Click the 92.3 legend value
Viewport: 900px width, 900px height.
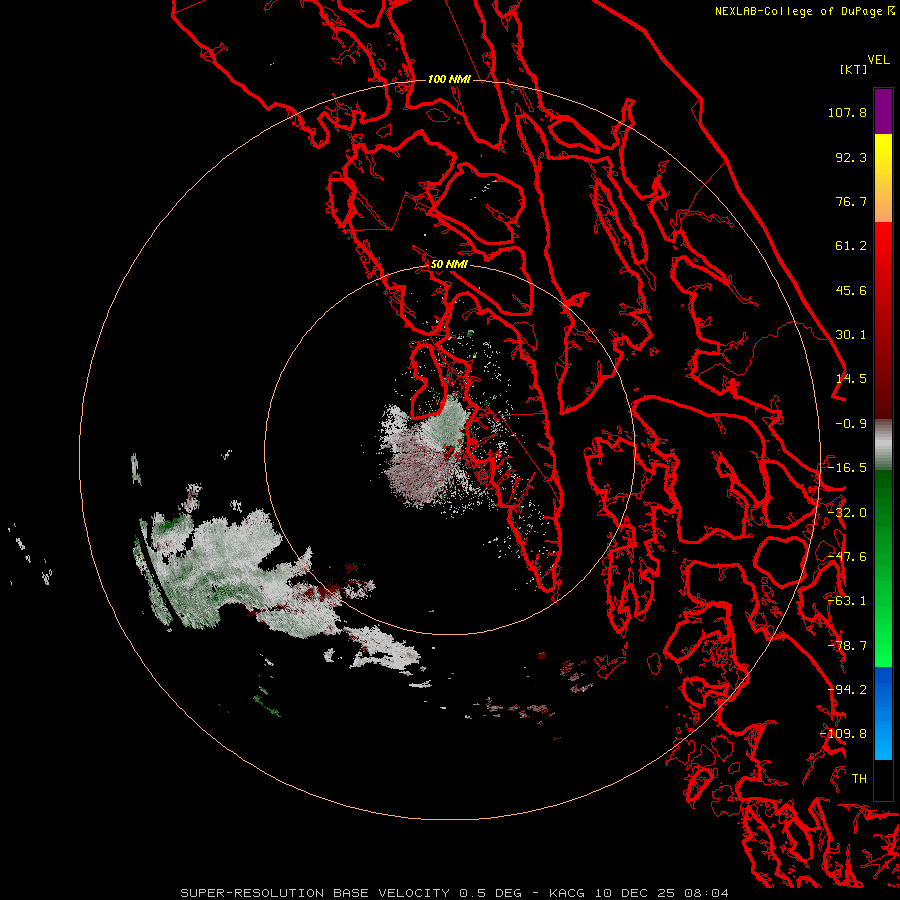click(851, 157)
